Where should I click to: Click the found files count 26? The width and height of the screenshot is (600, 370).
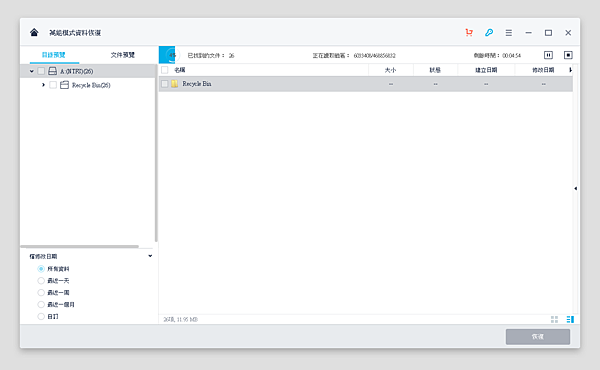(232, 55)
